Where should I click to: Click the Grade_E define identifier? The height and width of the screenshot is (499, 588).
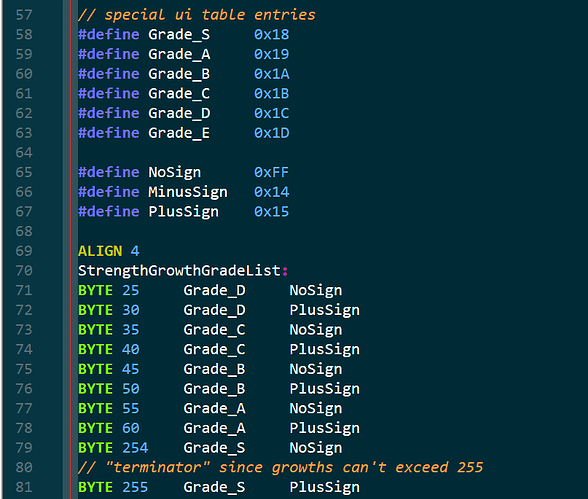[179, 133]
